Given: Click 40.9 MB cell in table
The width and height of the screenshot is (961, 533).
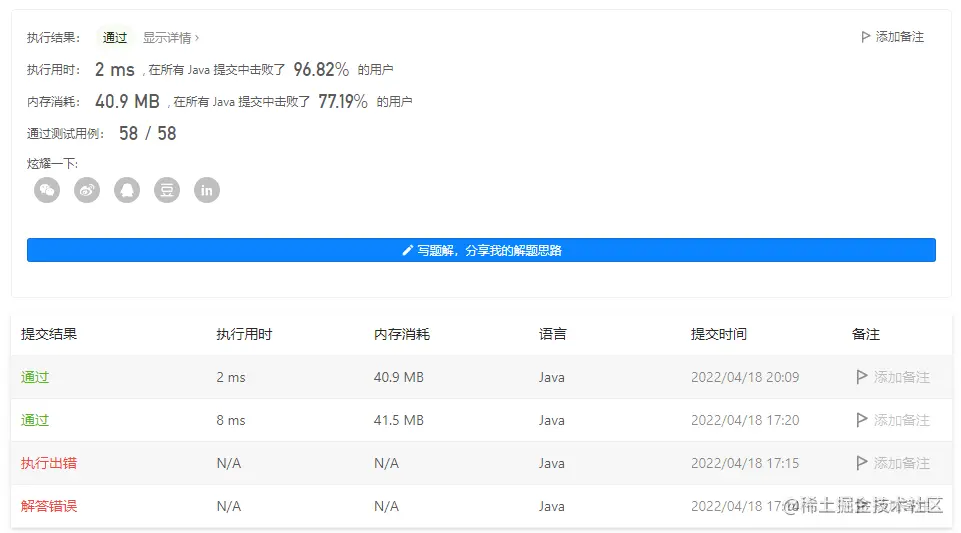Looking at the screenshot, I should [399, 377].
